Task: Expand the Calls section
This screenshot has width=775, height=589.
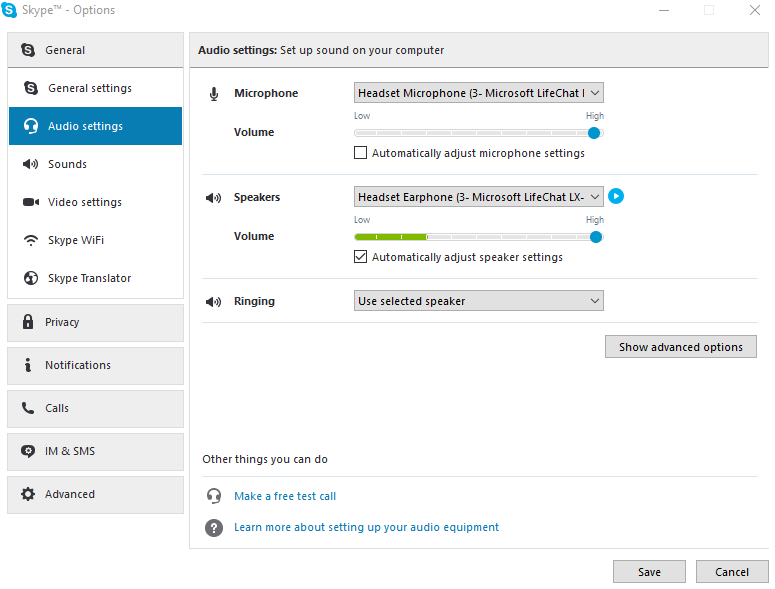Action: point(95,409)
